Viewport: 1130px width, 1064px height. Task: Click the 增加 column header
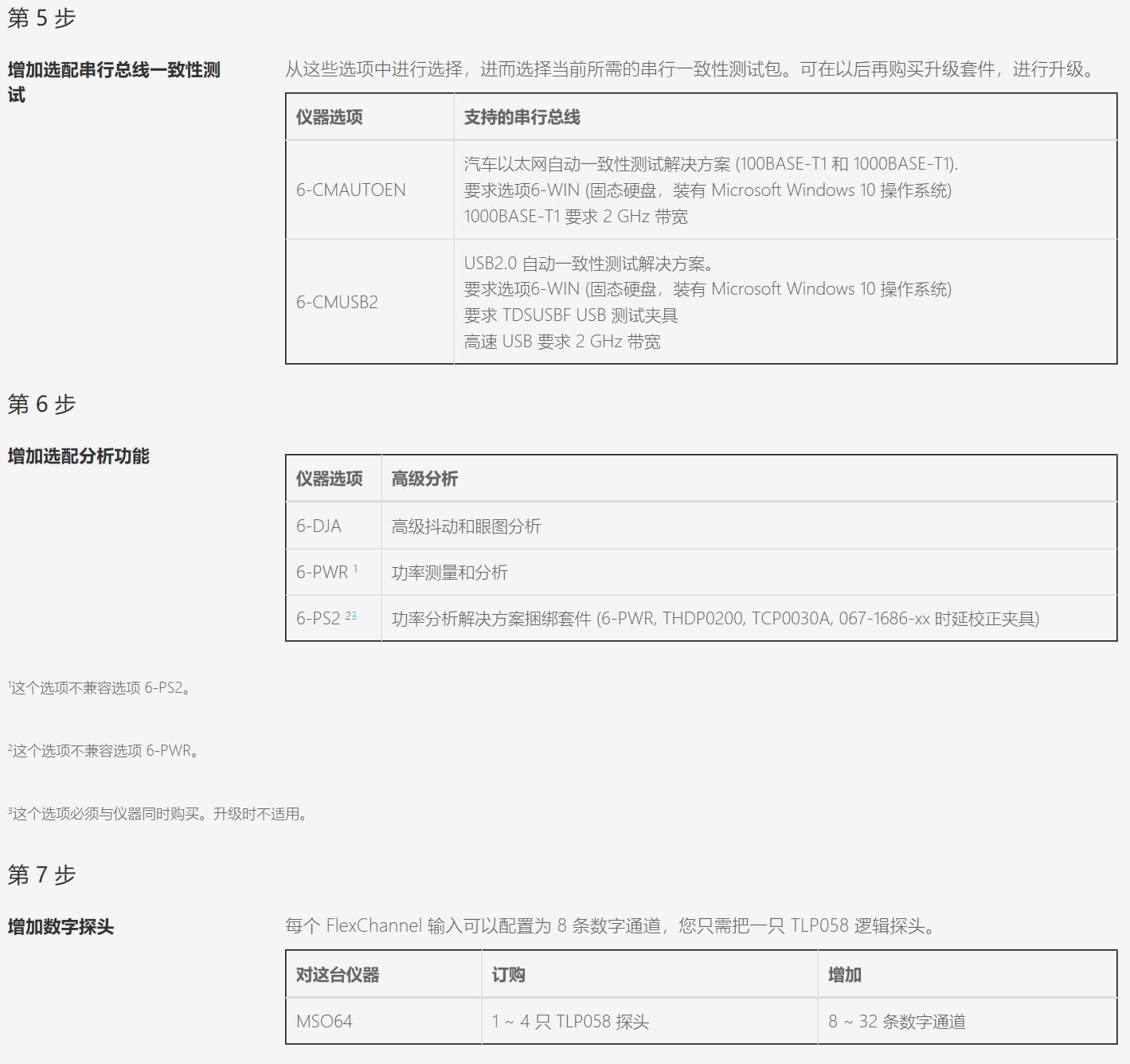[x=844, y=975]
